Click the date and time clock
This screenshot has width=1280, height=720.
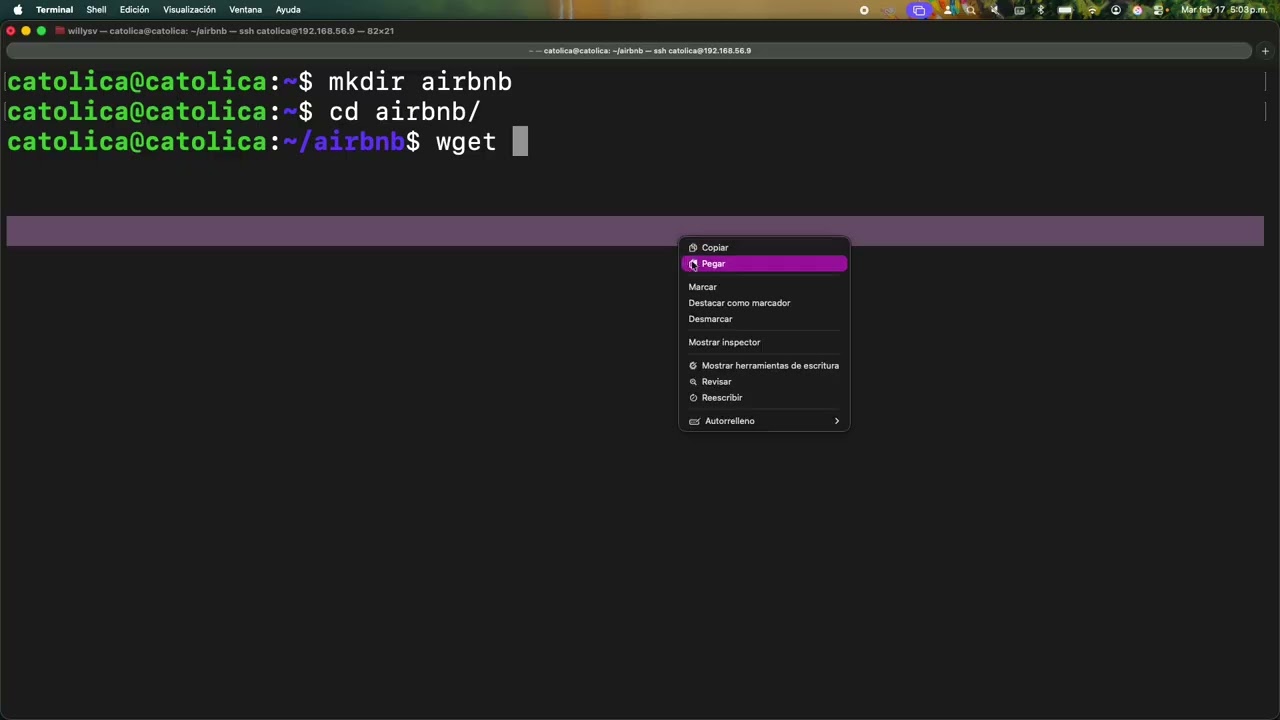[1224, 10]
